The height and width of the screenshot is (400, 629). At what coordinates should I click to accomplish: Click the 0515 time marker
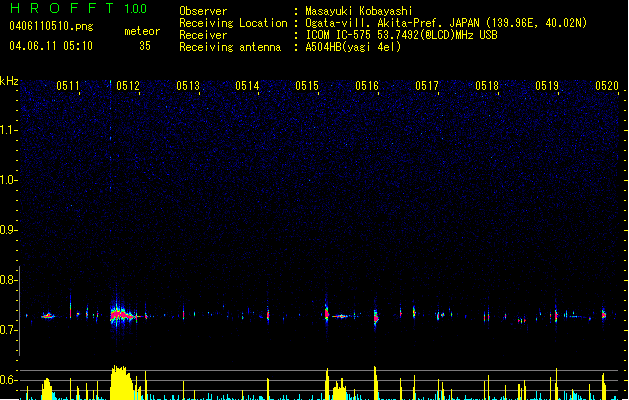point(307,86)
